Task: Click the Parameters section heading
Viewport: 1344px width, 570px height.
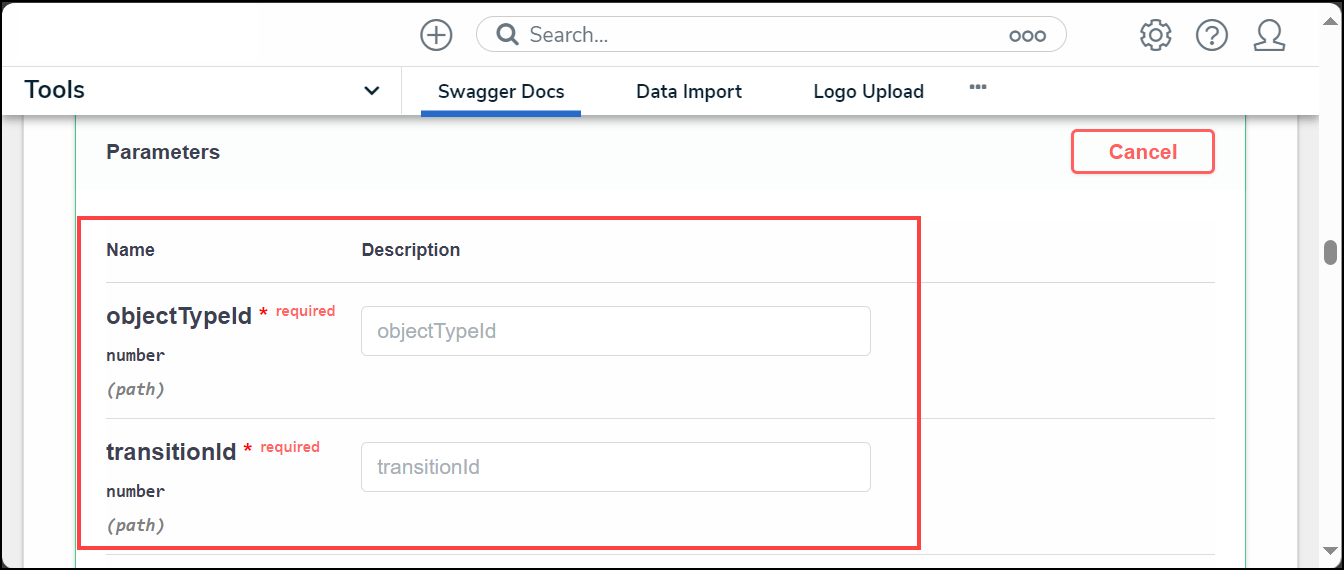Action: tap(163, 152)
